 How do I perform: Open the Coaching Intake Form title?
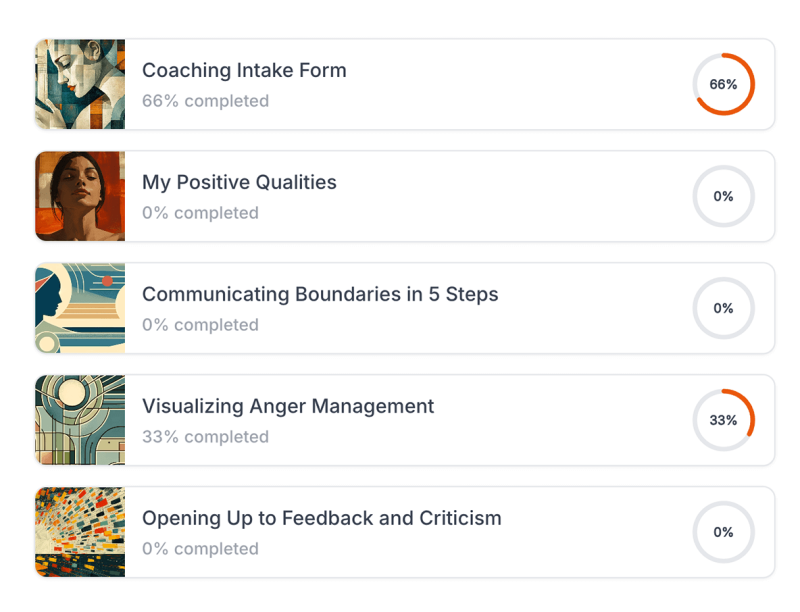[x=244, y=71]
